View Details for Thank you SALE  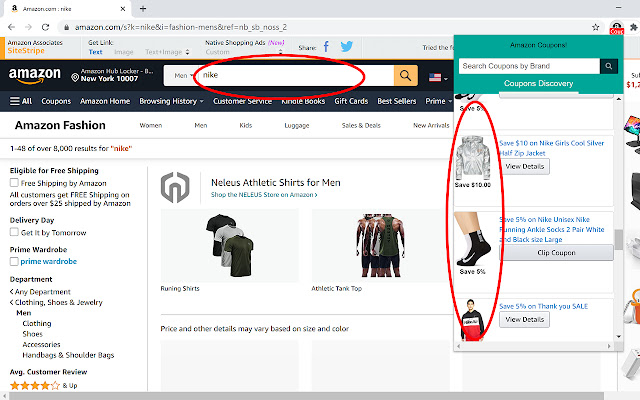coord(524,320)
